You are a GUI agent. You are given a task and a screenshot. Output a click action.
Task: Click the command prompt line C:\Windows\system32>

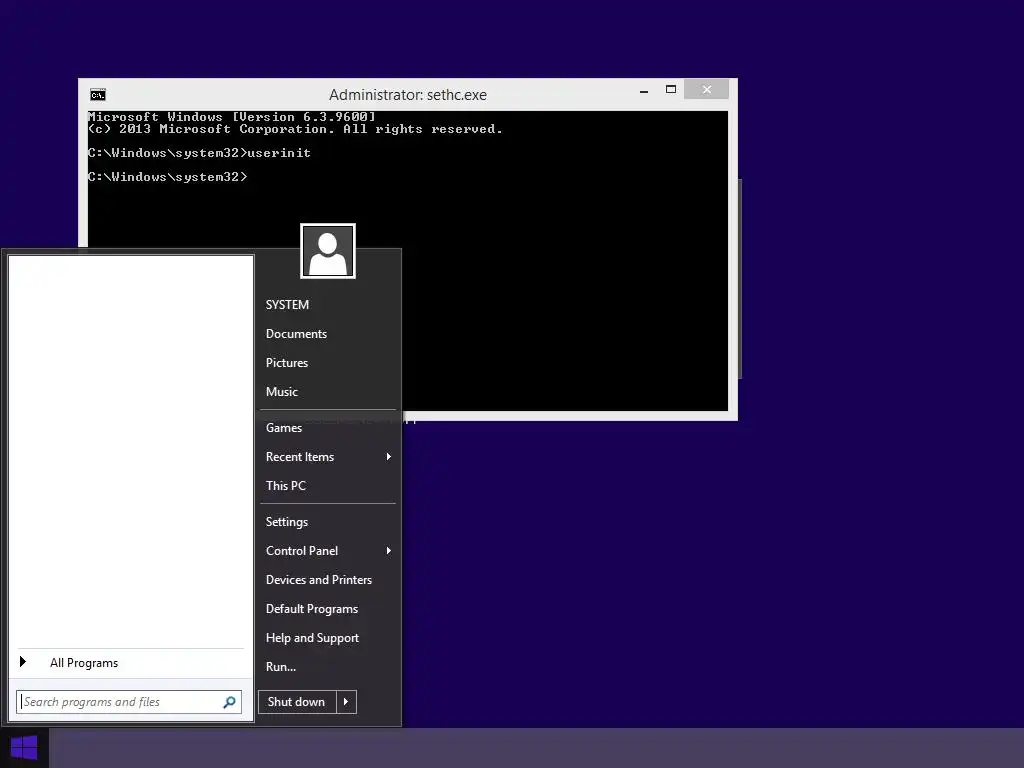click(x=168, y=177)
